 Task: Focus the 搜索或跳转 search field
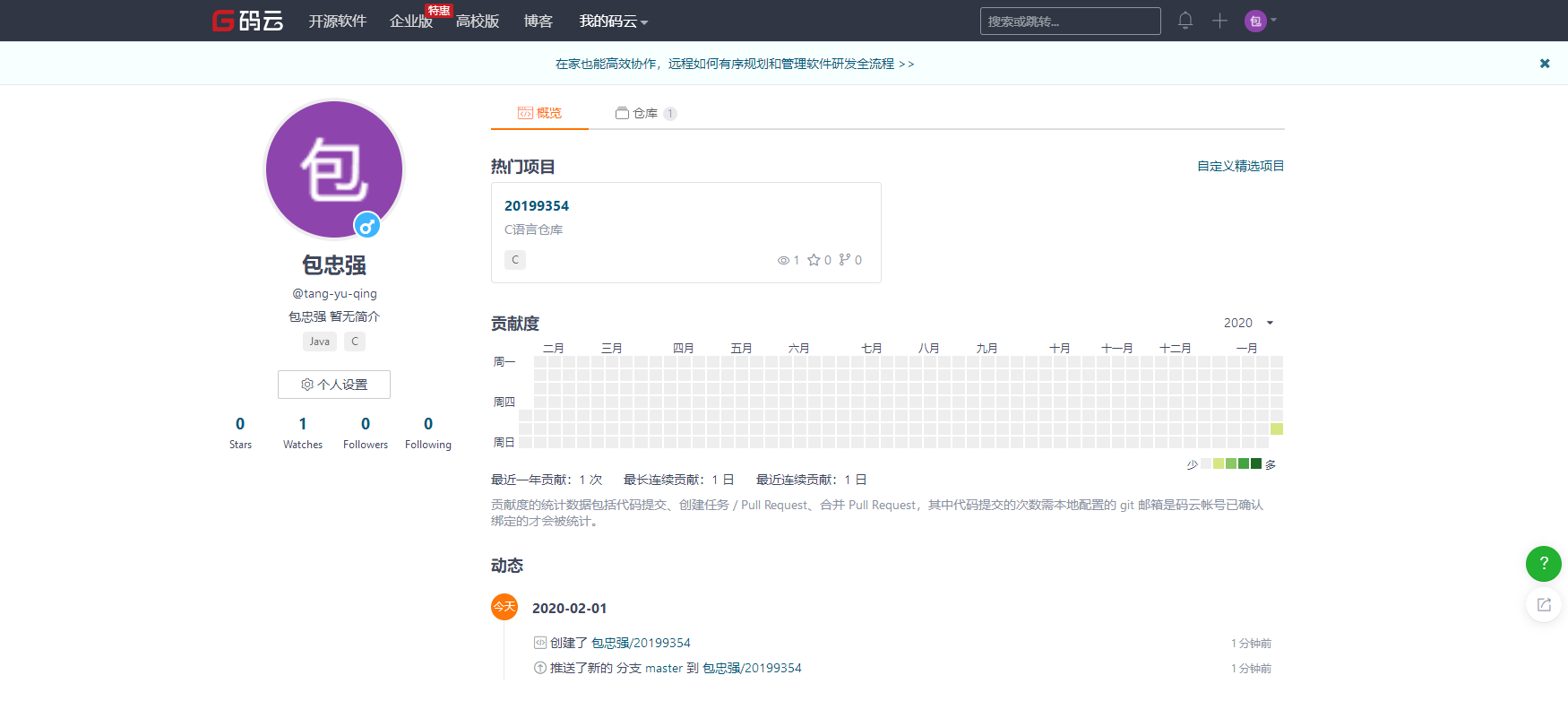(x=1071, y=21)
